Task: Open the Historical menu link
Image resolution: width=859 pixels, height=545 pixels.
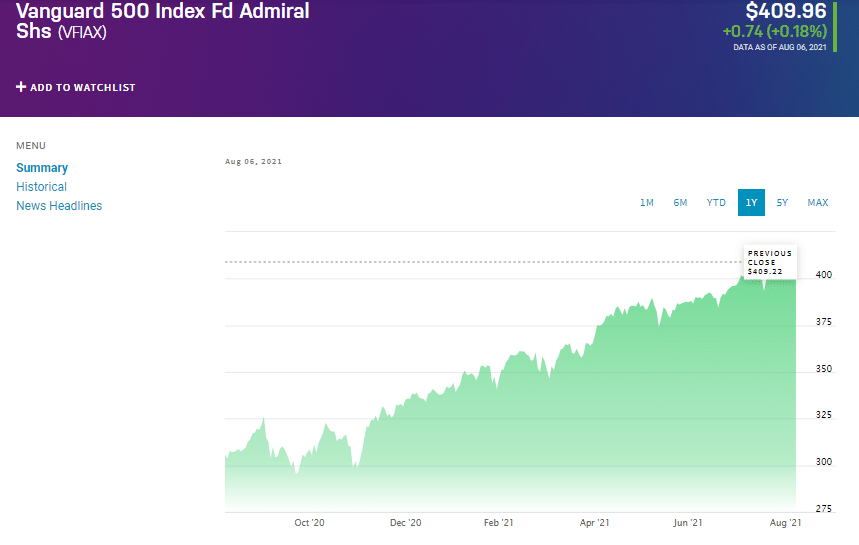Action: tap(42, 187)
